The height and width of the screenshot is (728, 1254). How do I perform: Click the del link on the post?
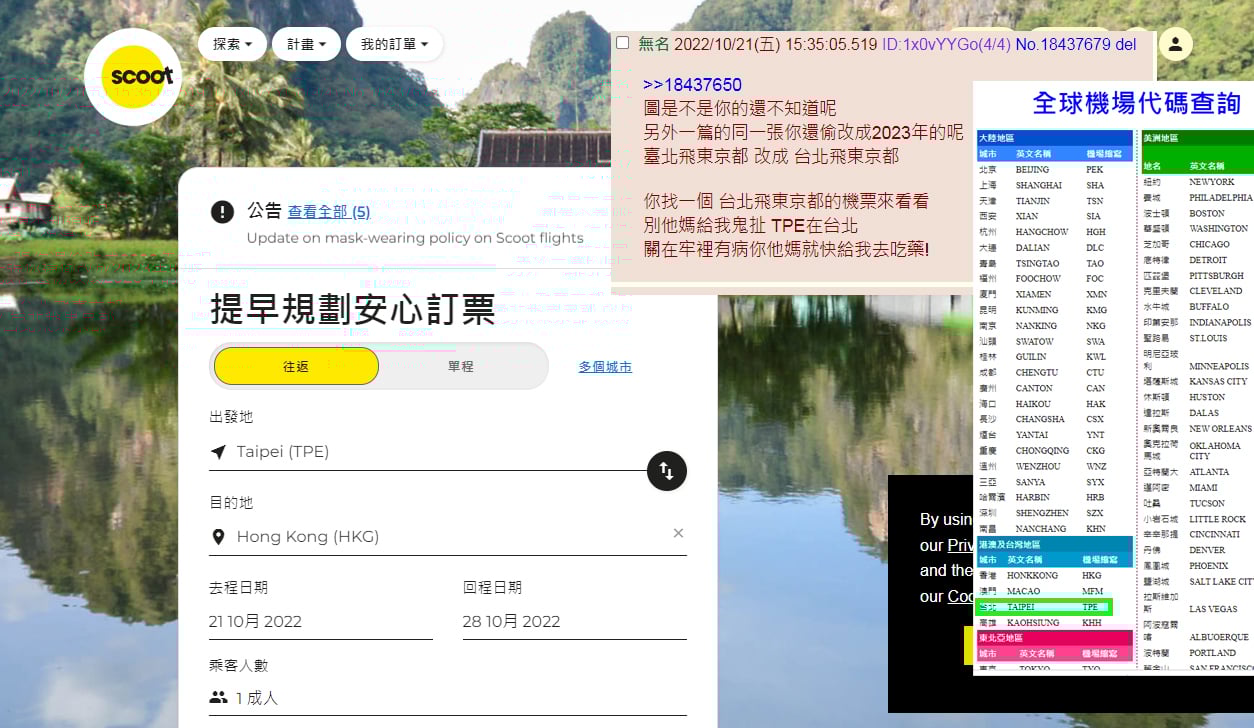pos(1126,44)
